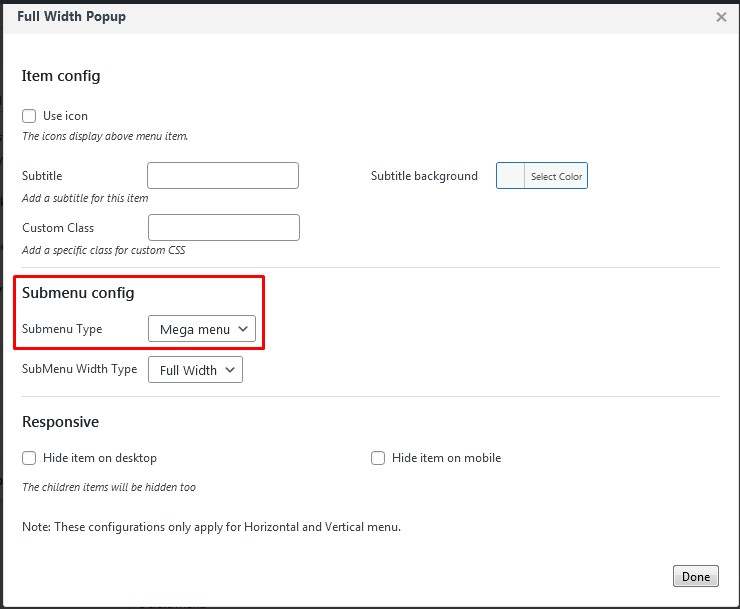Click the "Use icon" label text
The width and height of the screenshot is (740, 609).
pos(65,116)
